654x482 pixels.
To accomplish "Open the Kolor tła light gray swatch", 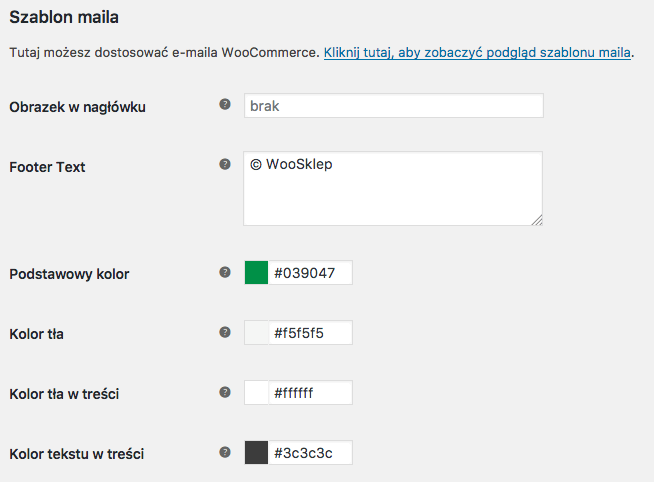I will [256, 333].
